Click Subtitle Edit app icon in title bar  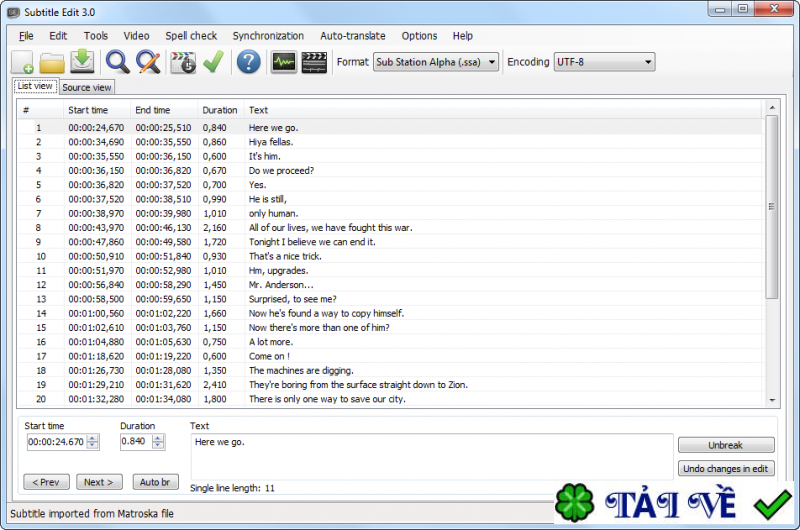click(x=14, y=12)
